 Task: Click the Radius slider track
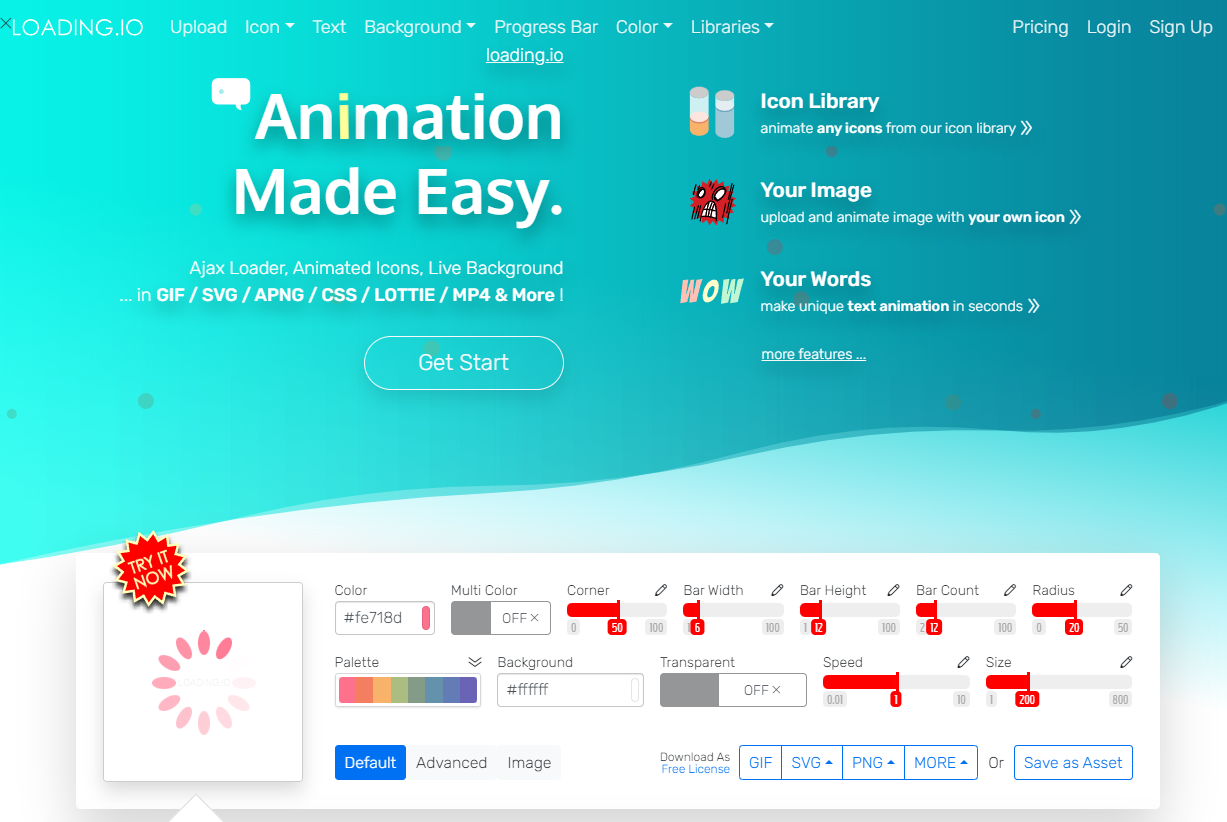pos(1082,610)
